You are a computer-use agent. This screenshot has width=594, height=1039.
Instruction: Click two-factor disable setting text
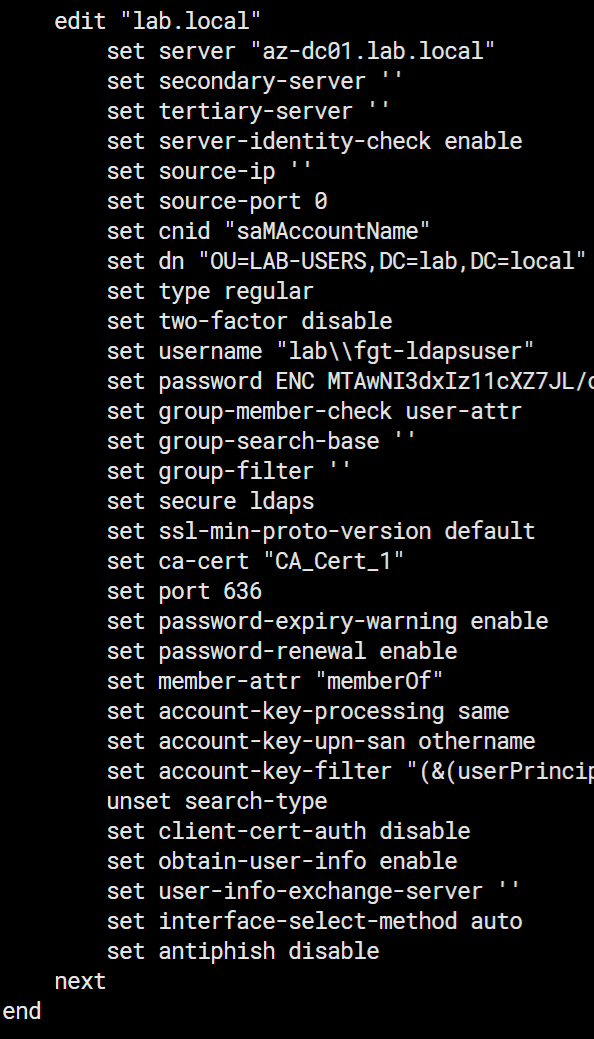pos(249,321)
